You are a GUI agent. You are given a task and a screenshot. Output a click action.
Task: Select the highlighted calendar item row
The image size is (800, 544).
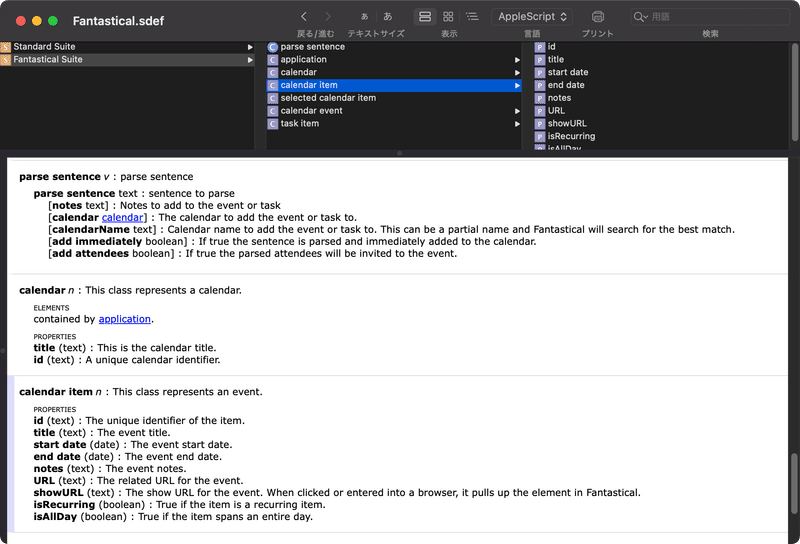click(x=394, y=85)
